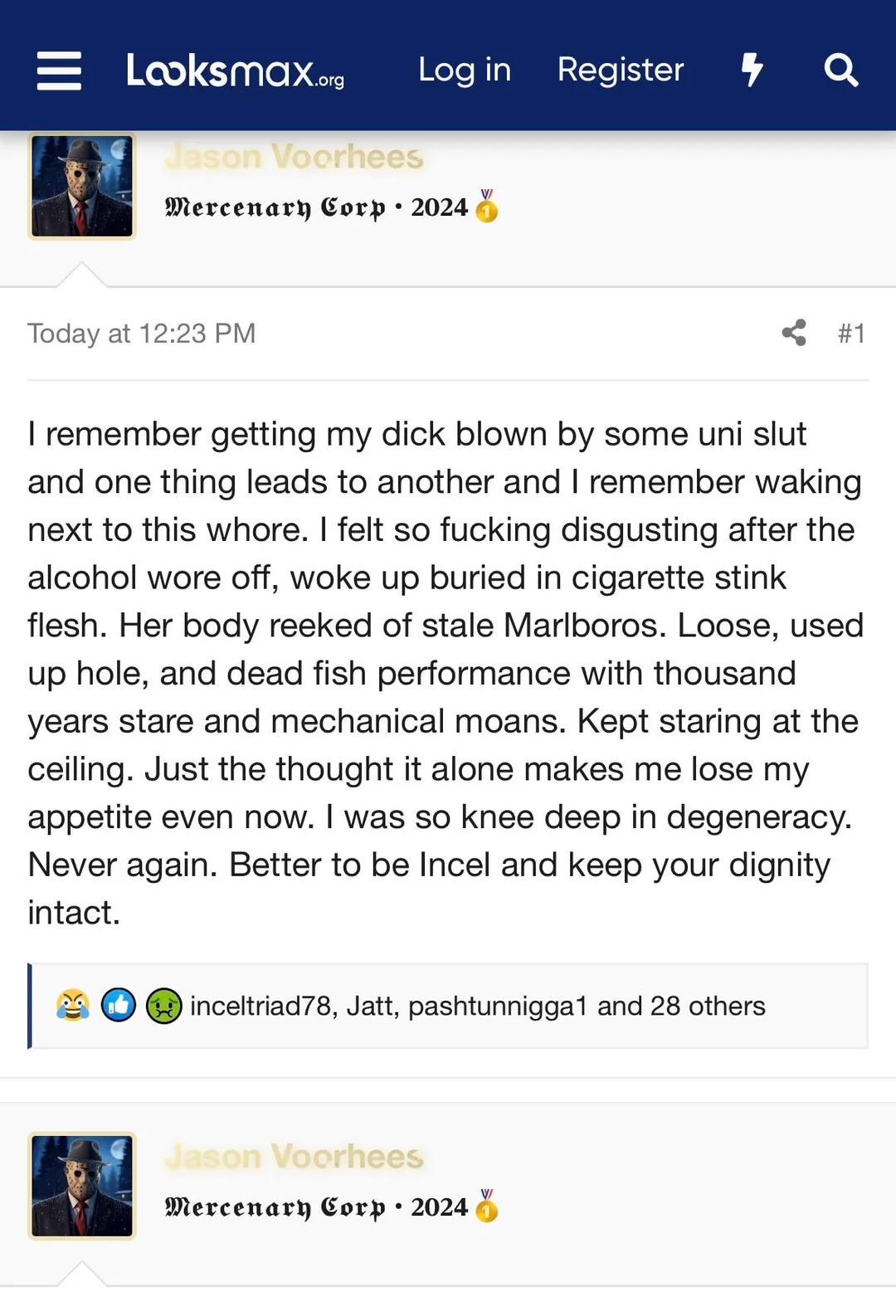Open What's New via lightning bolt icon
This screenshot has height=1316, width=896.
752,71
